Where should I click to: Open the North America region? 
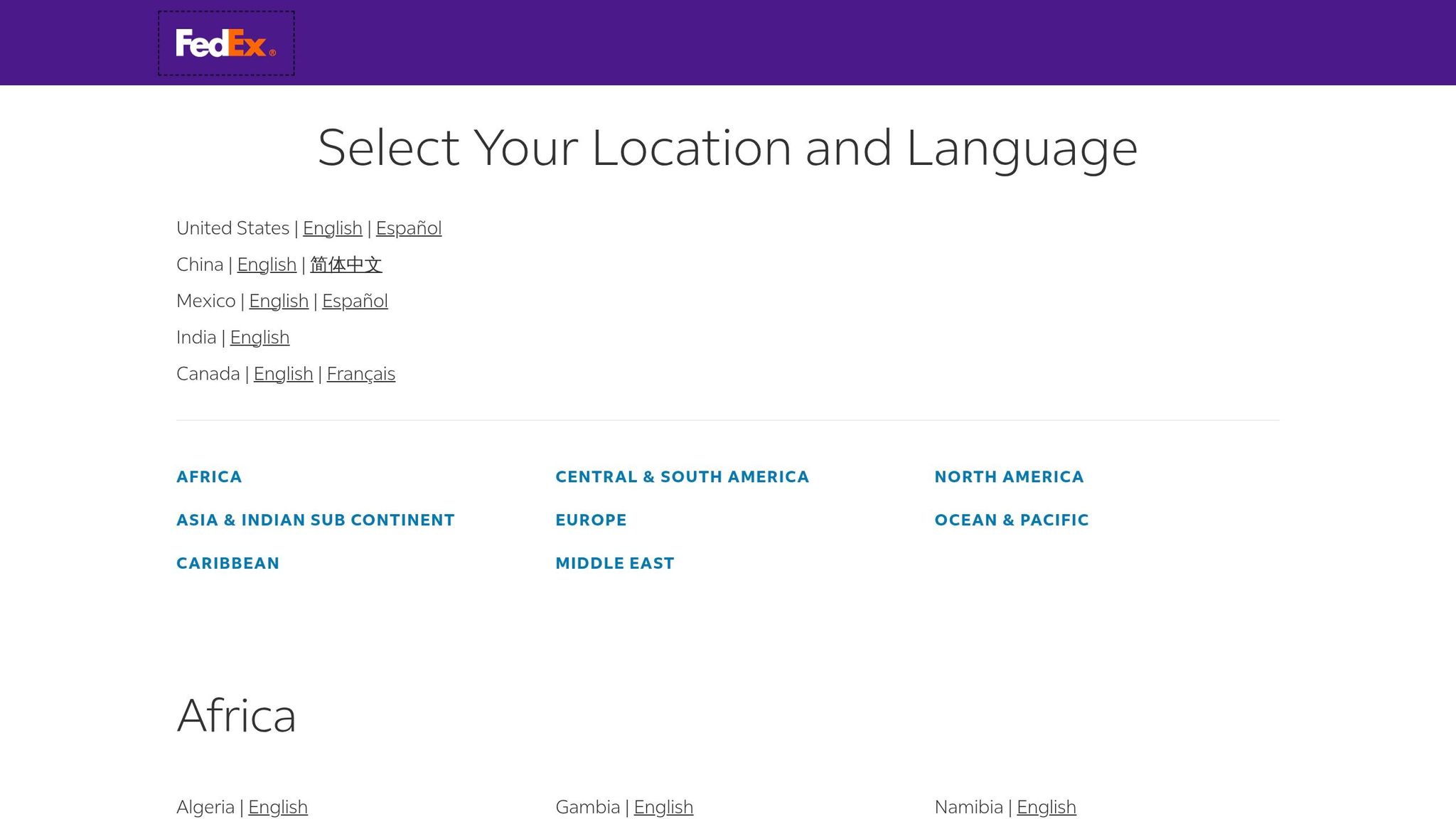(x=1009, y=477)
